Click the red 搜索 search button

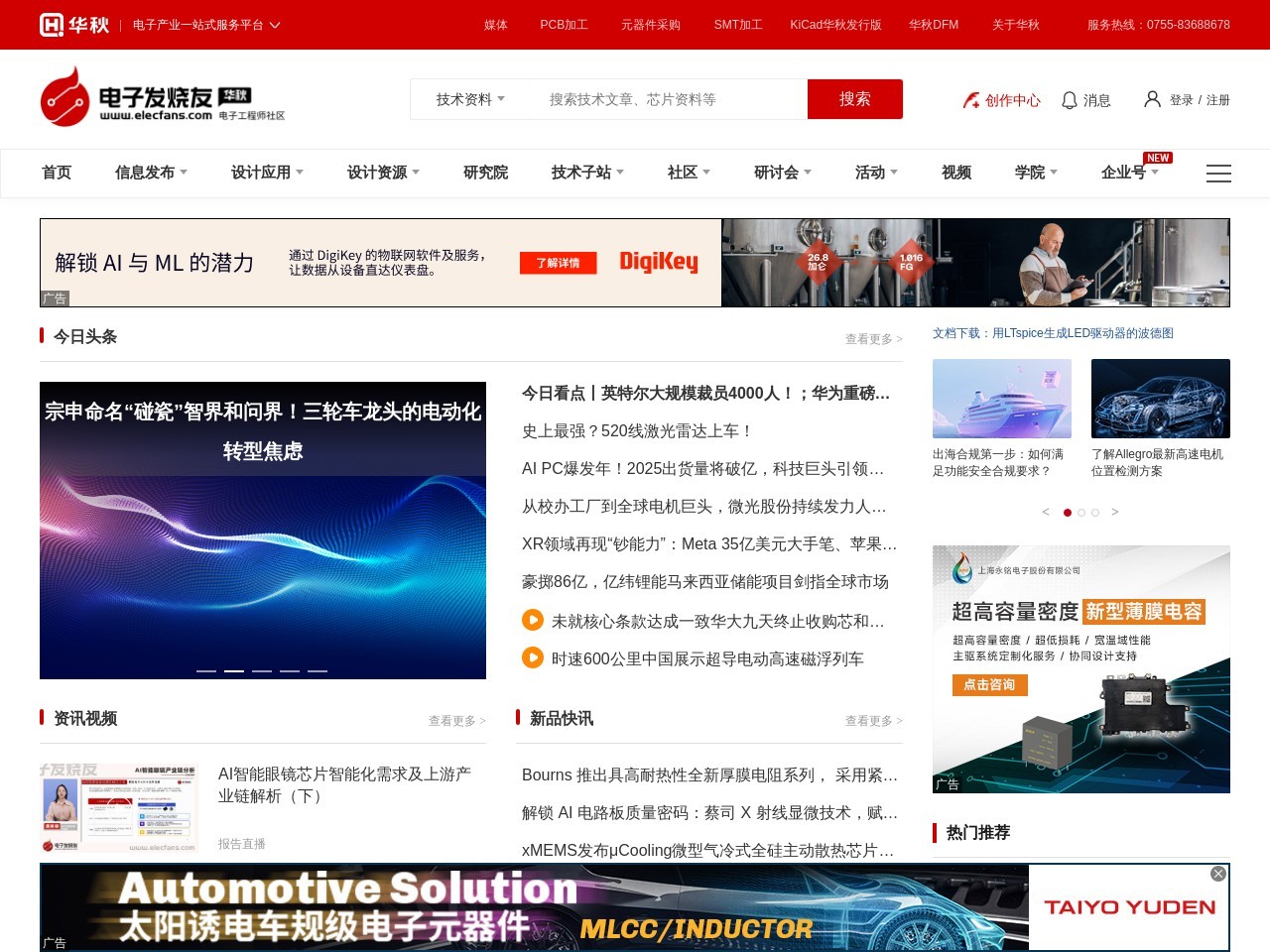[x=854, y=99]
